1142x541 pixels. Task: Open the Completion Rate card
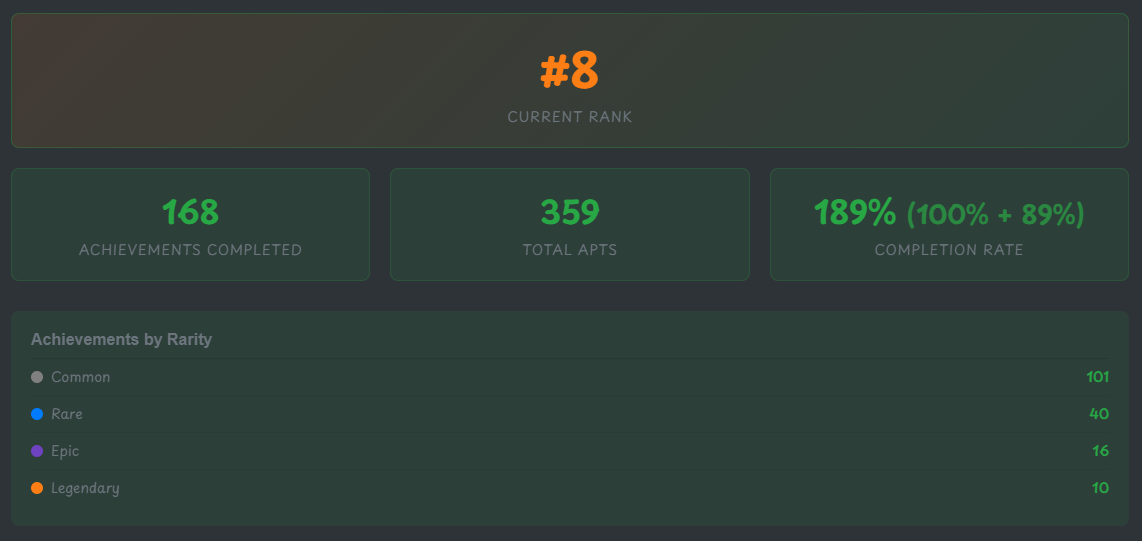click(x=949, y=224)
